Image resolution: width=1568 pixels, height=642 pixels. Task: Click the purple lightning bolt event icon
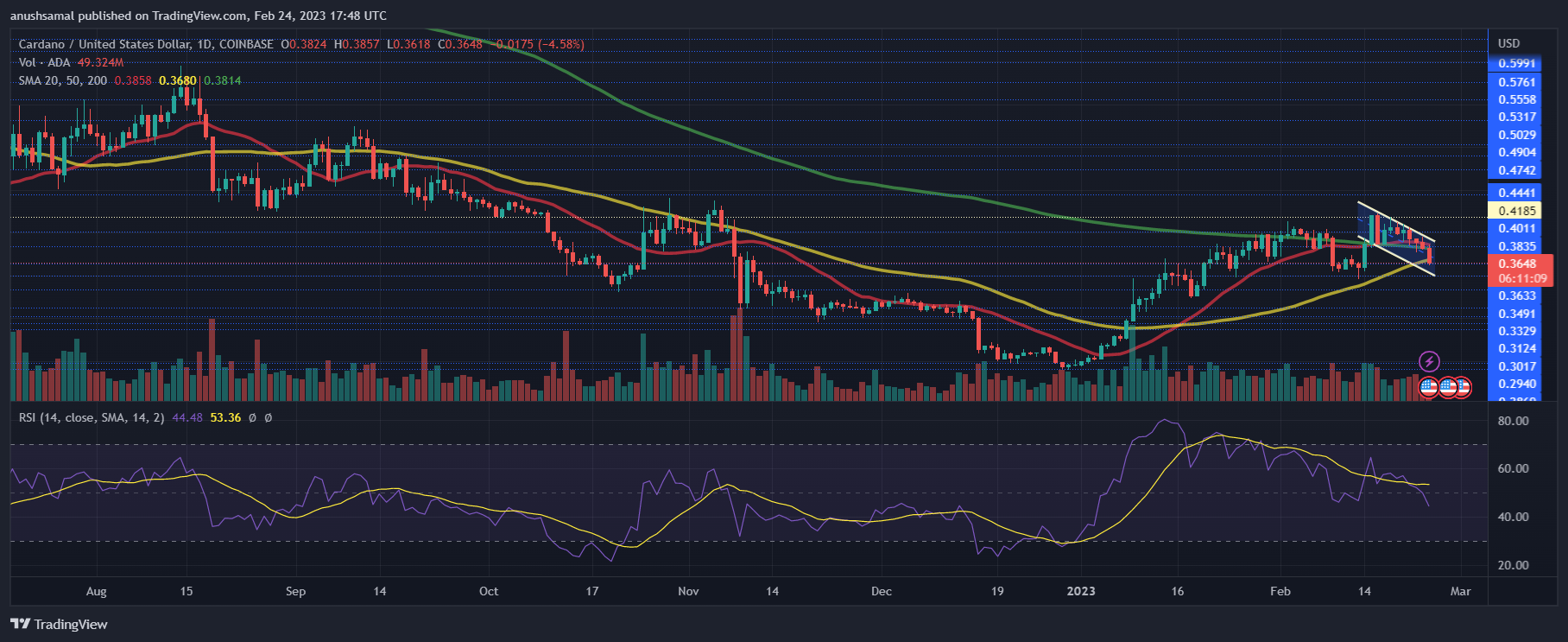pyautogui.click(x=1429, y=361)
